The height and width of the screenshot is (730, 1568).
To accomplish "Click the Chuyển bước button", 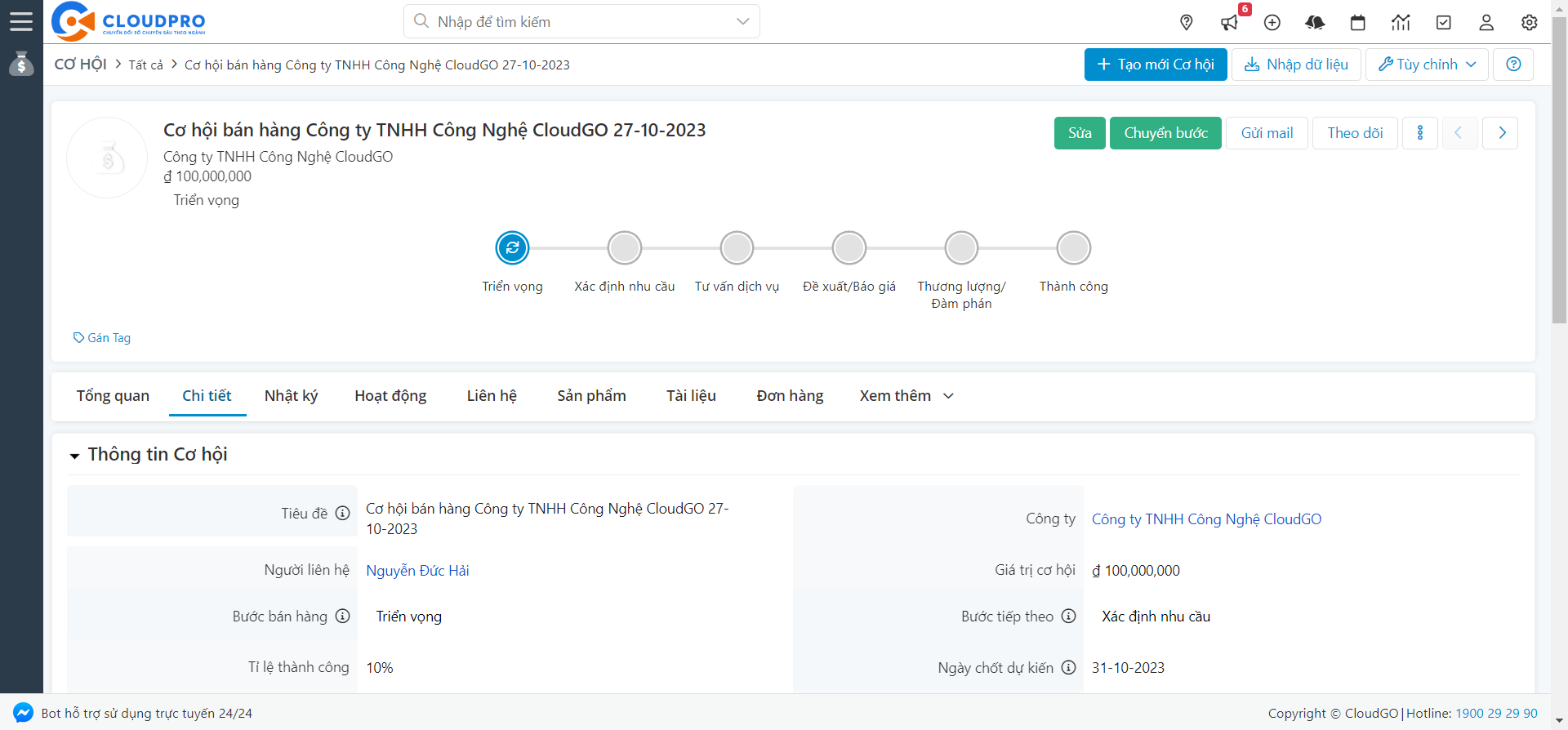I will 1165,133.
